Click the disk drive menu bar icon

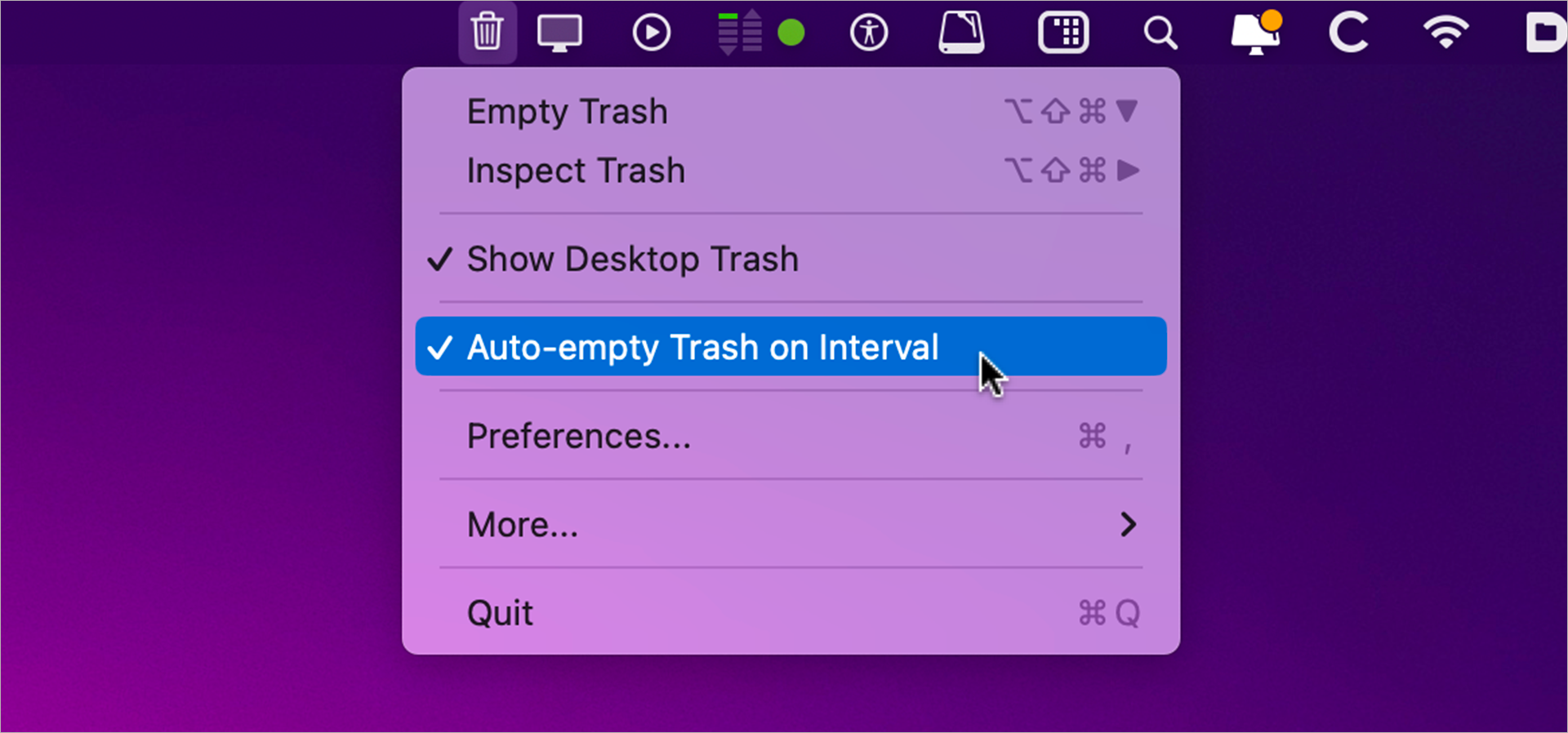(x=961, y=33)
